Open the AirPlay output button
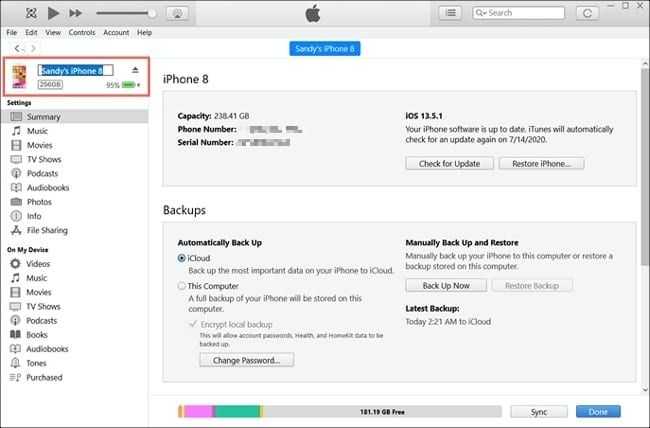The width and height of the screenshot is (650, 428). [x=177, y=13]
